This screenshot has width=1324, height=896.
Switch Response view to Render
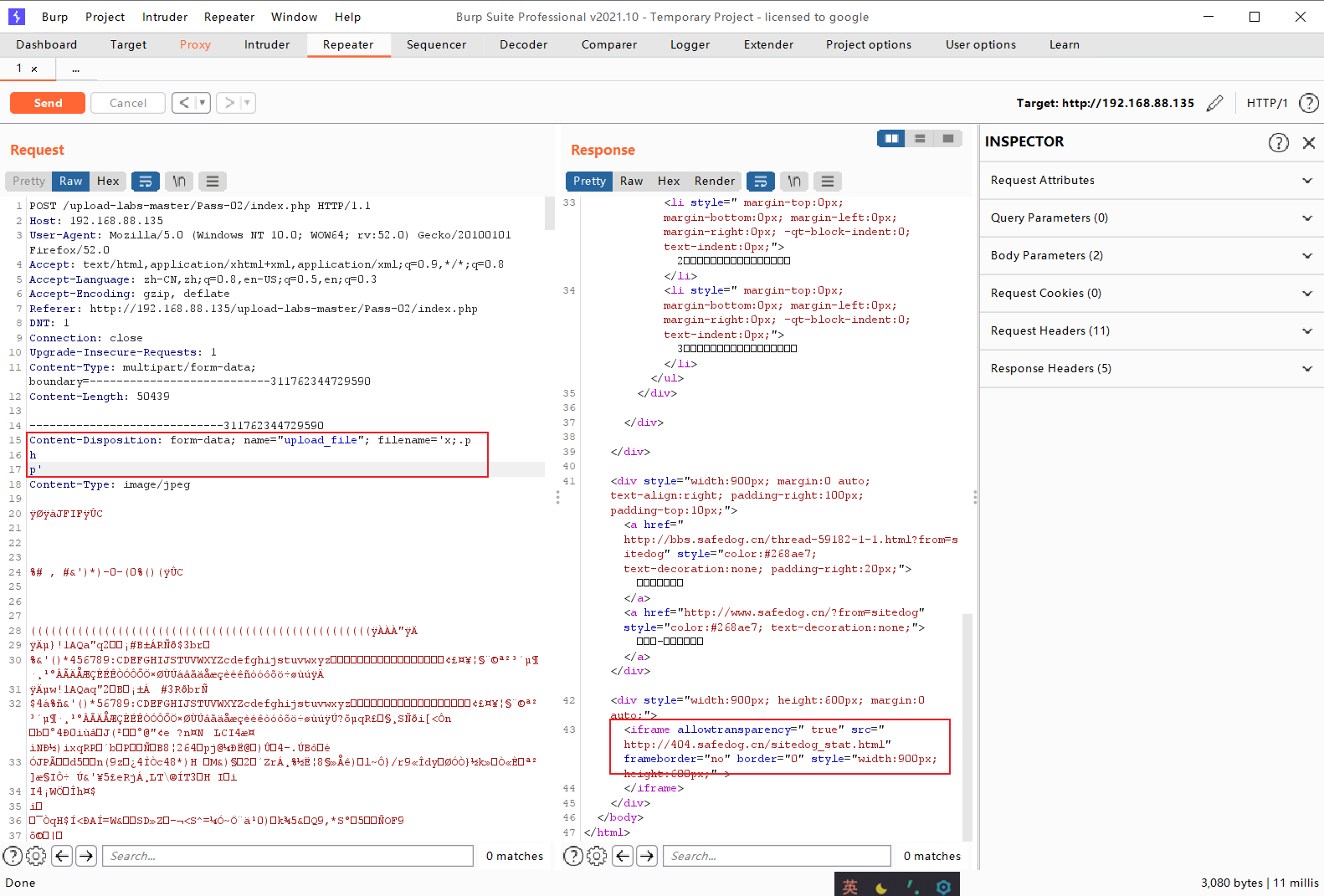[714, 181]
